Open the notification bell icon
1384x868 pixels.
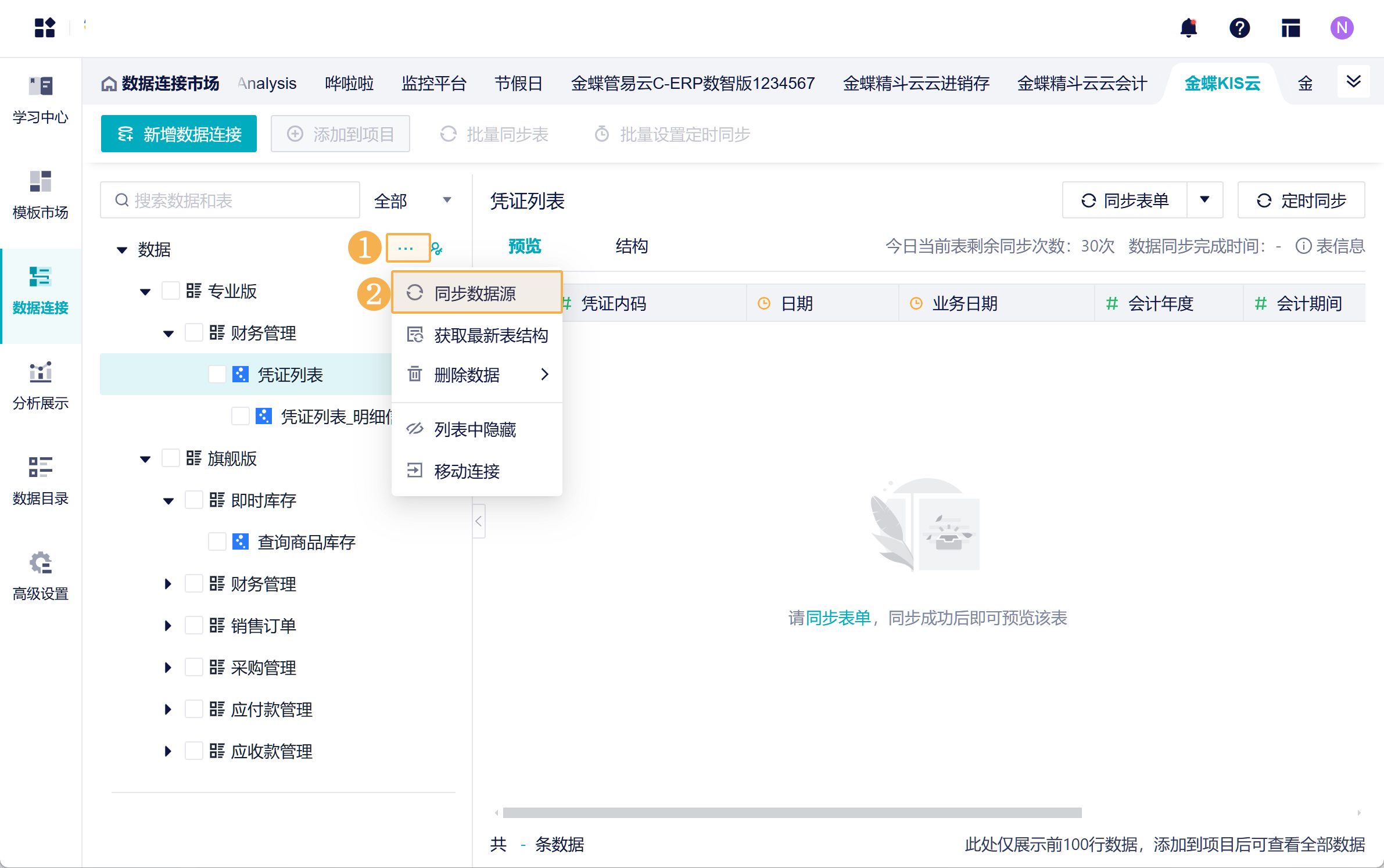coord(1189,28)
